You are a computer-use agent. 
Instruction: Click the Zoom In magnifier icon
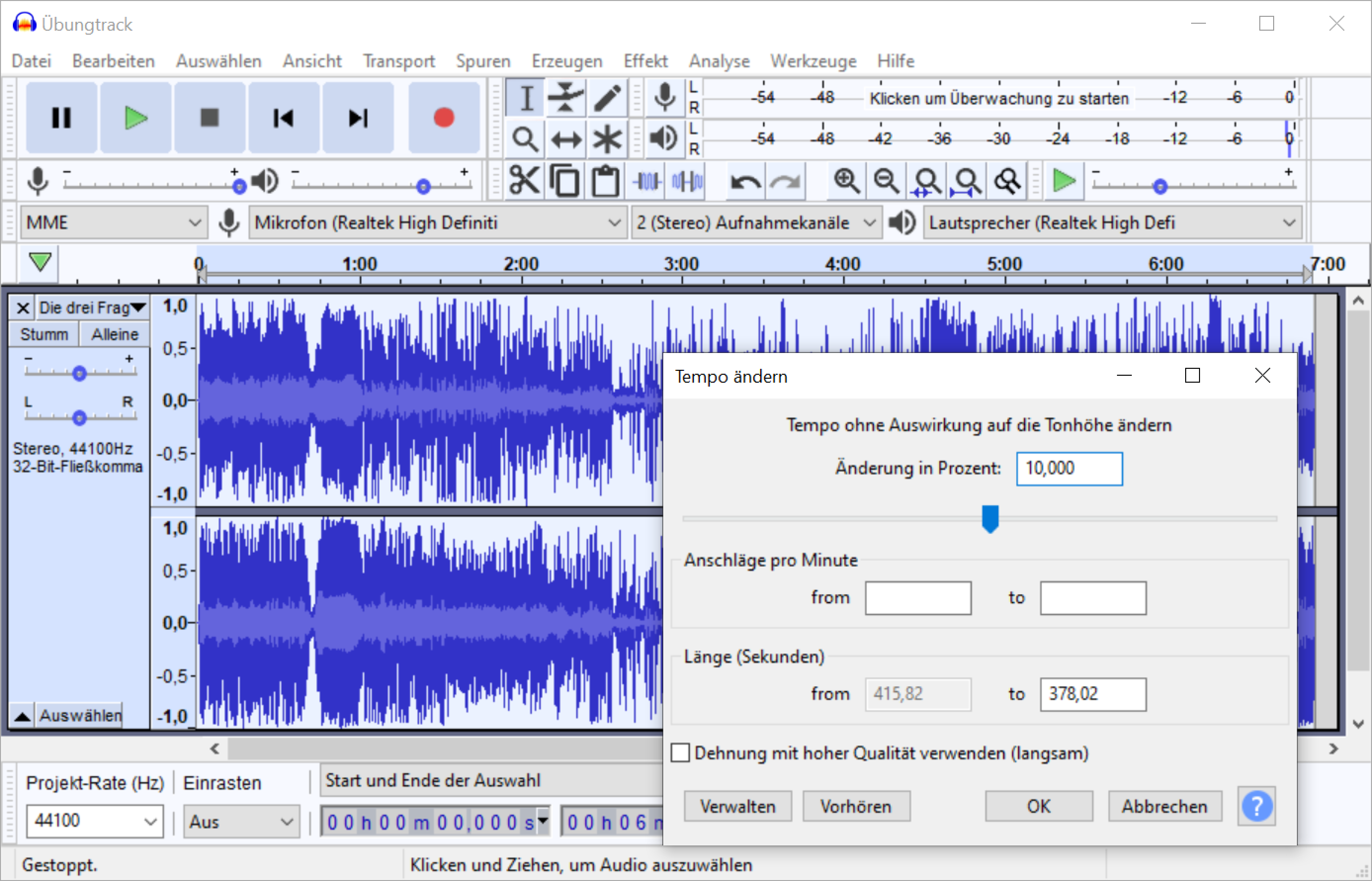click(846, 181)
